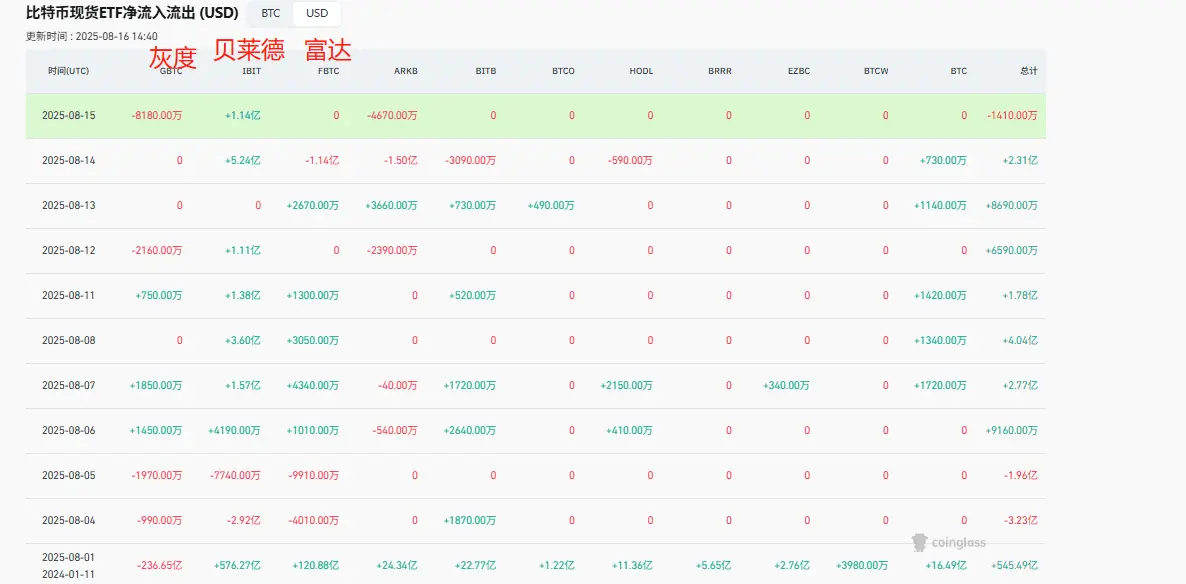The width and height of the screenshot is (1186, 584).
Task: Select the 2025-08-15 date cell
Action: point(67,116)
